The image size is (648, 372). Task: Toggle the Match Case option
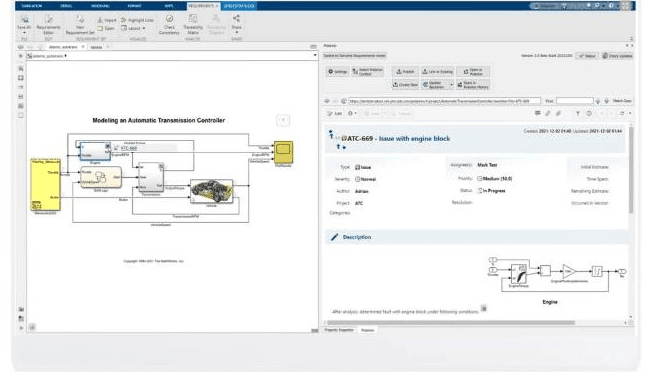pos(622,101)
